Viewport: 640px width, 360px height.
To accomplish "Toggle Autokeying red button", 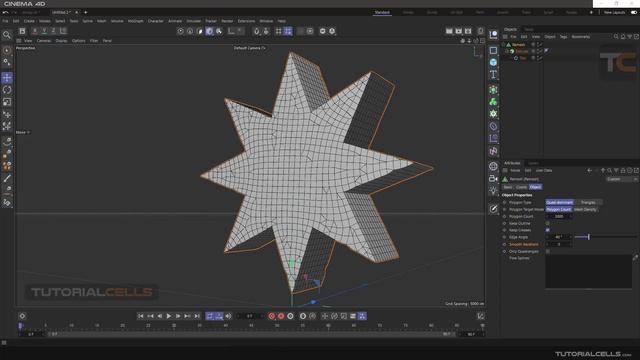I will point(281,316).
